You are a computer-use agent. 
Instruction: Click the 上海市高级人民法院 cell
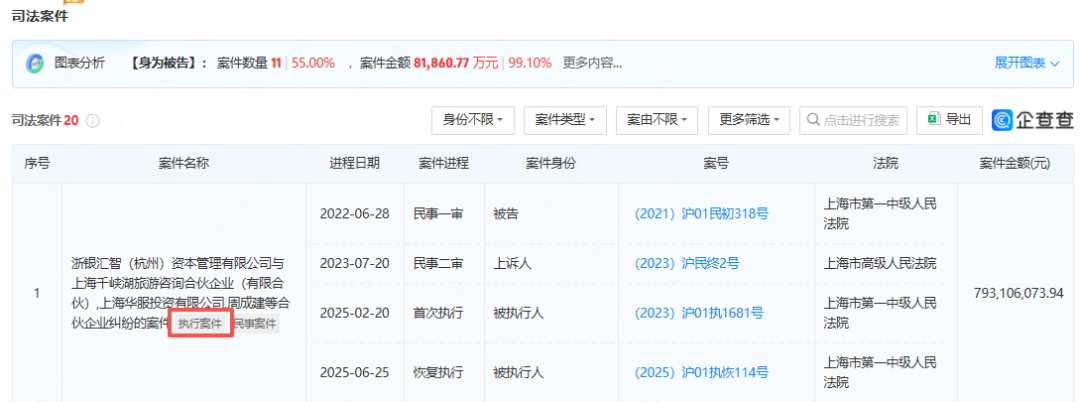(880, 263)
